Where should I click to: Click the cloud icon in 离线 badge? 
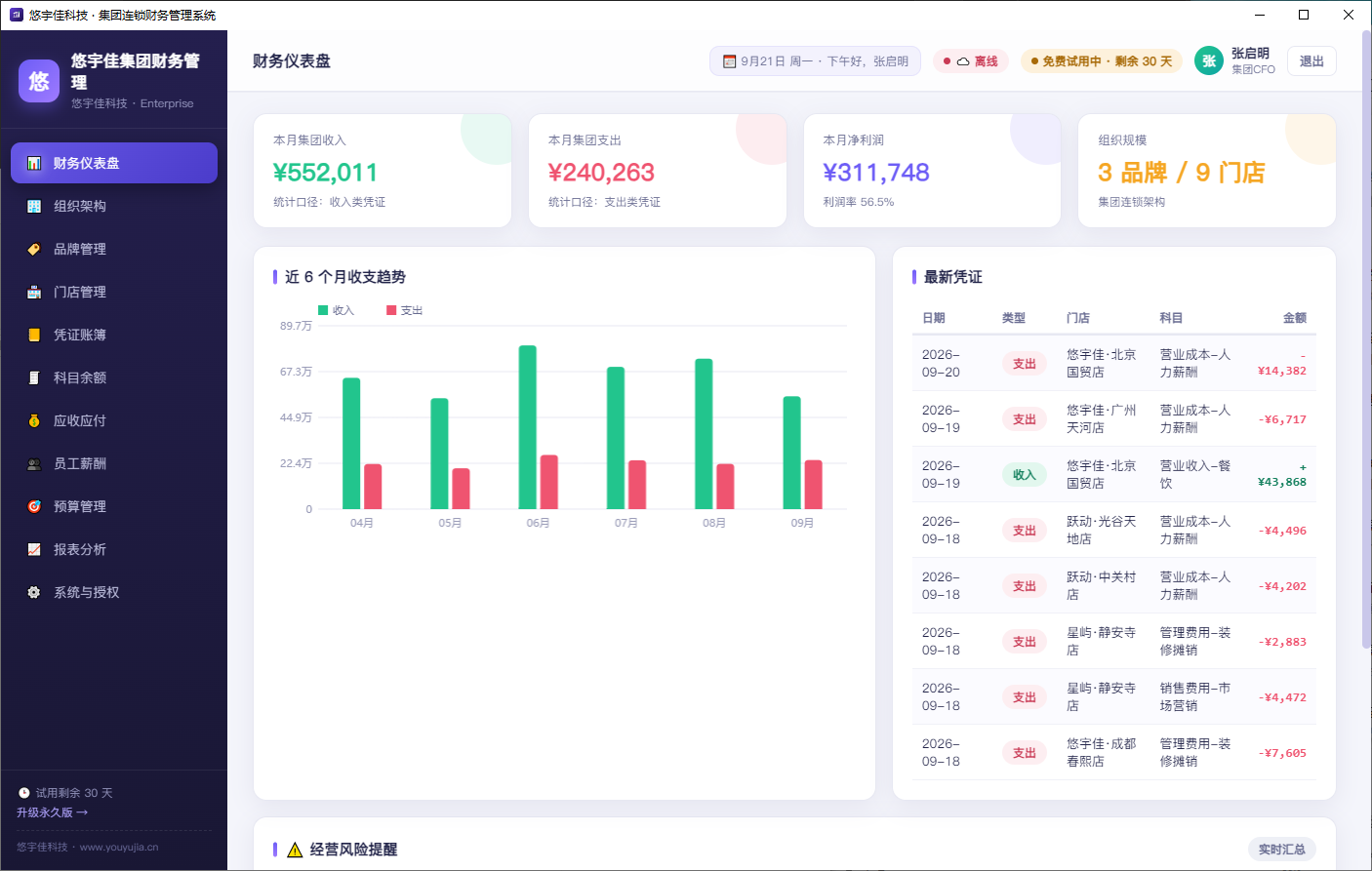pyautogui.click(x=963, y=61)
